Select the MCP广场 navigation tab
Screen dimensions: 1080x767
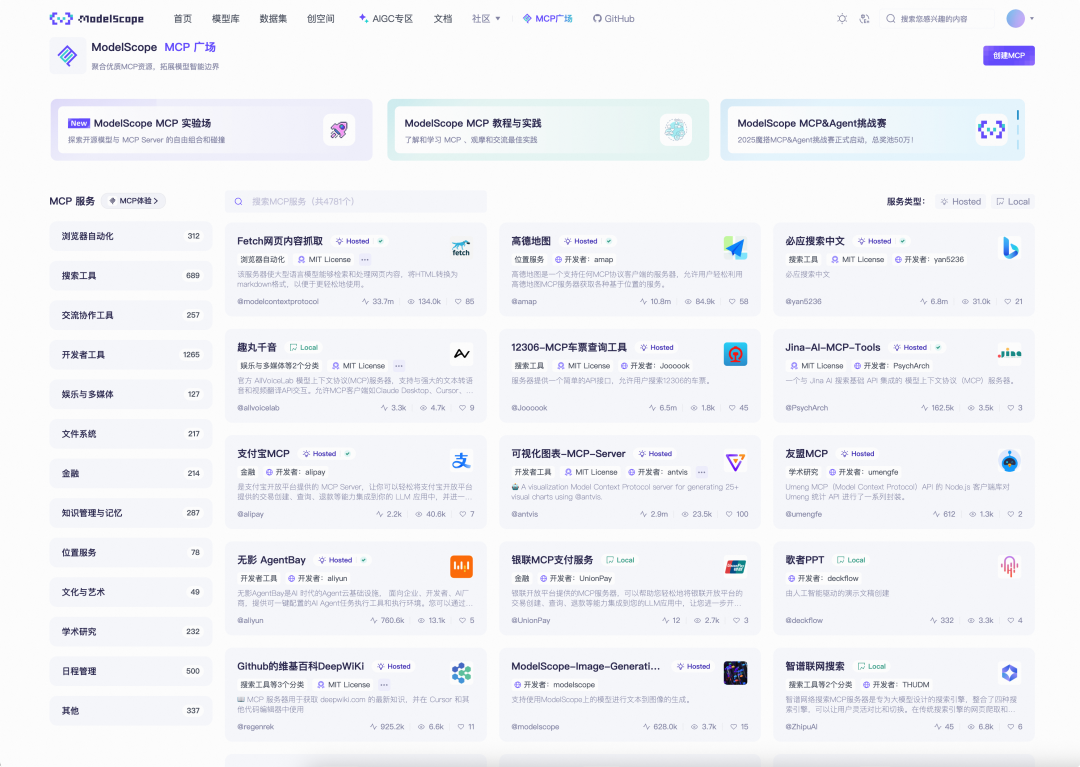coord(548,19)
